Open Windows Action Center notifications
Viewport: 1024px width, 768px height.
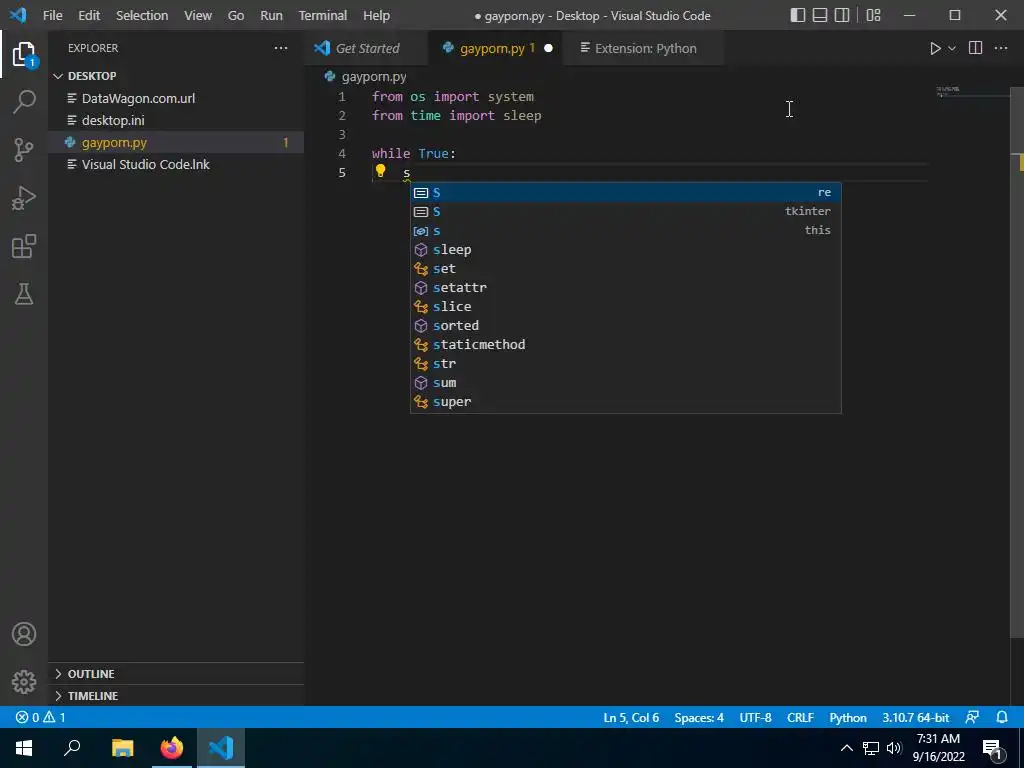click(993, 749)
